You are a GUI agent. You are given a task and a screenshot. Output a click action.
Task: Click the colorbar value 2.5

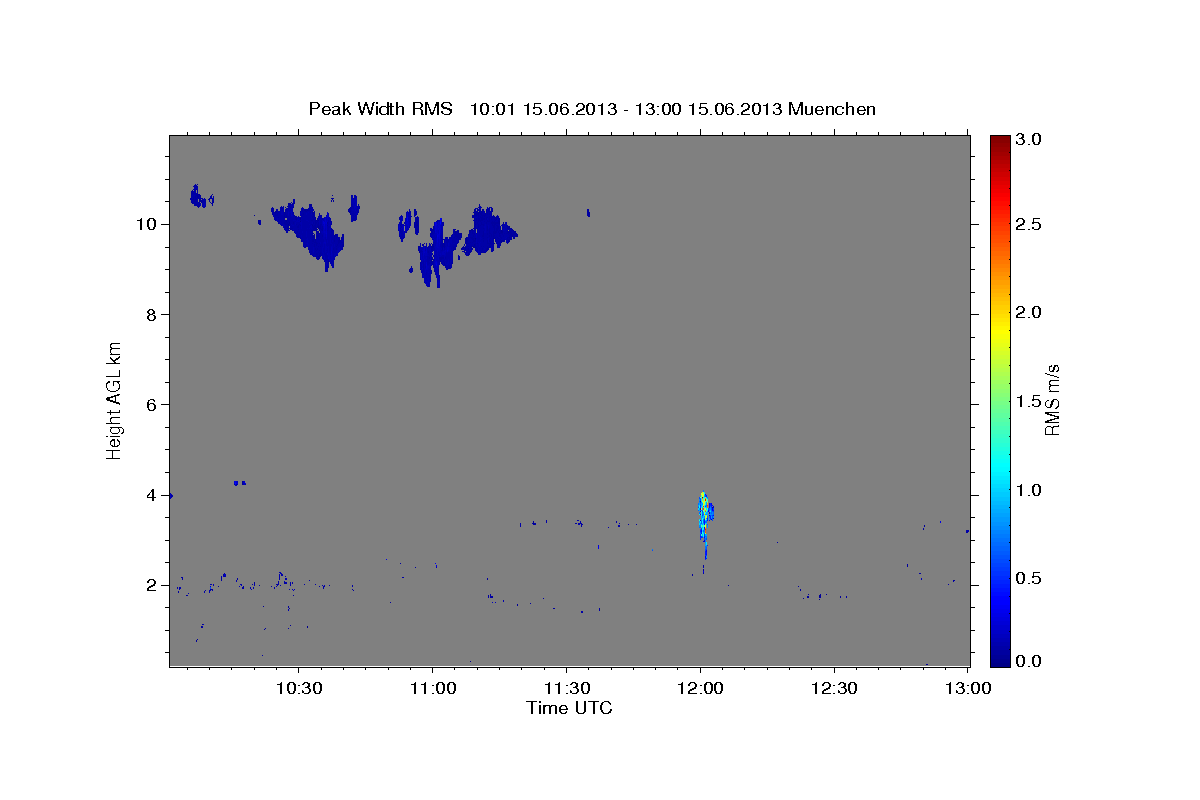(1030, 224)
